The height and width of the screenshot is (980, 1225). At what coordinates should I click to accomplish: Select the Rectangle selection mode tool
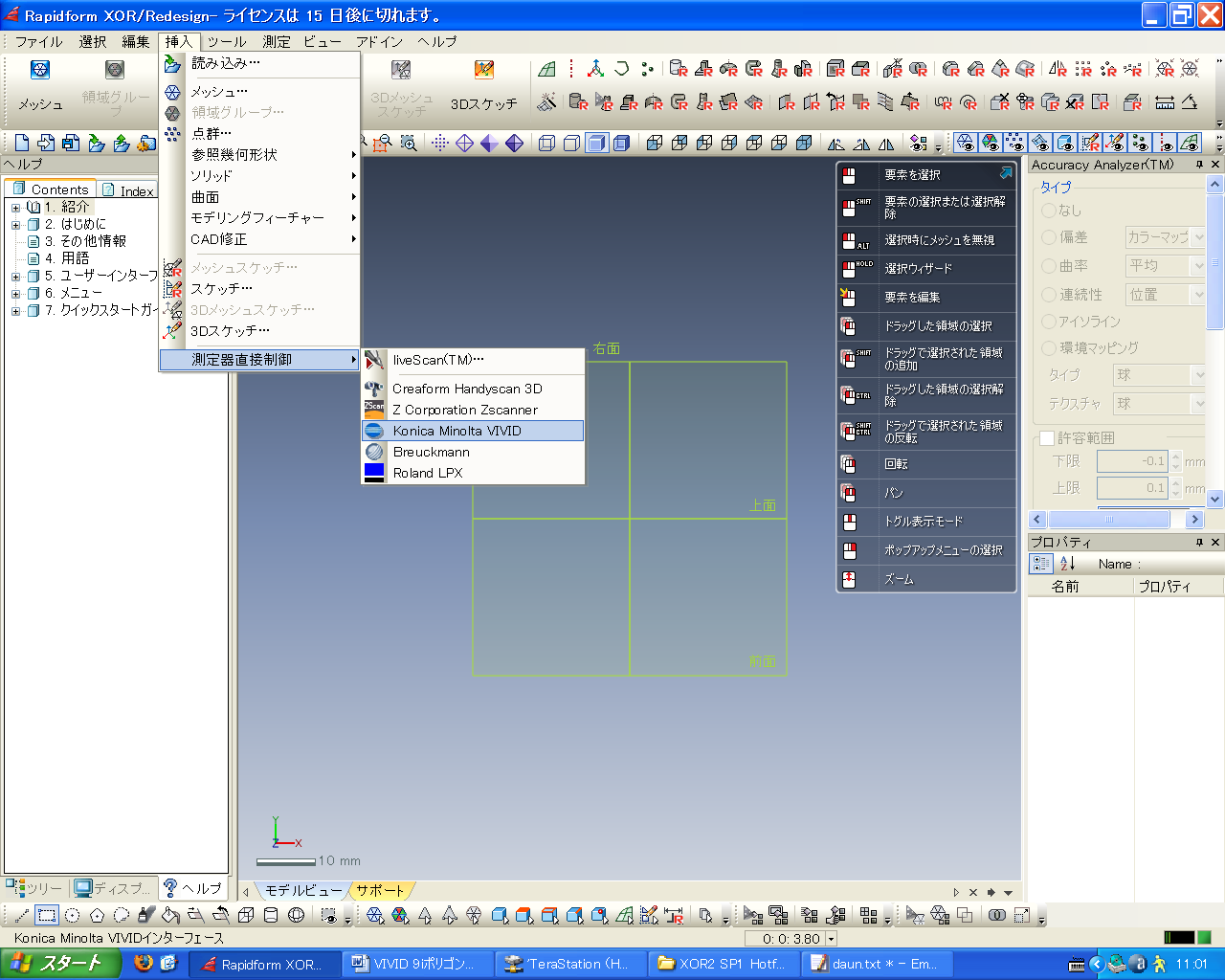coord(47,915)
